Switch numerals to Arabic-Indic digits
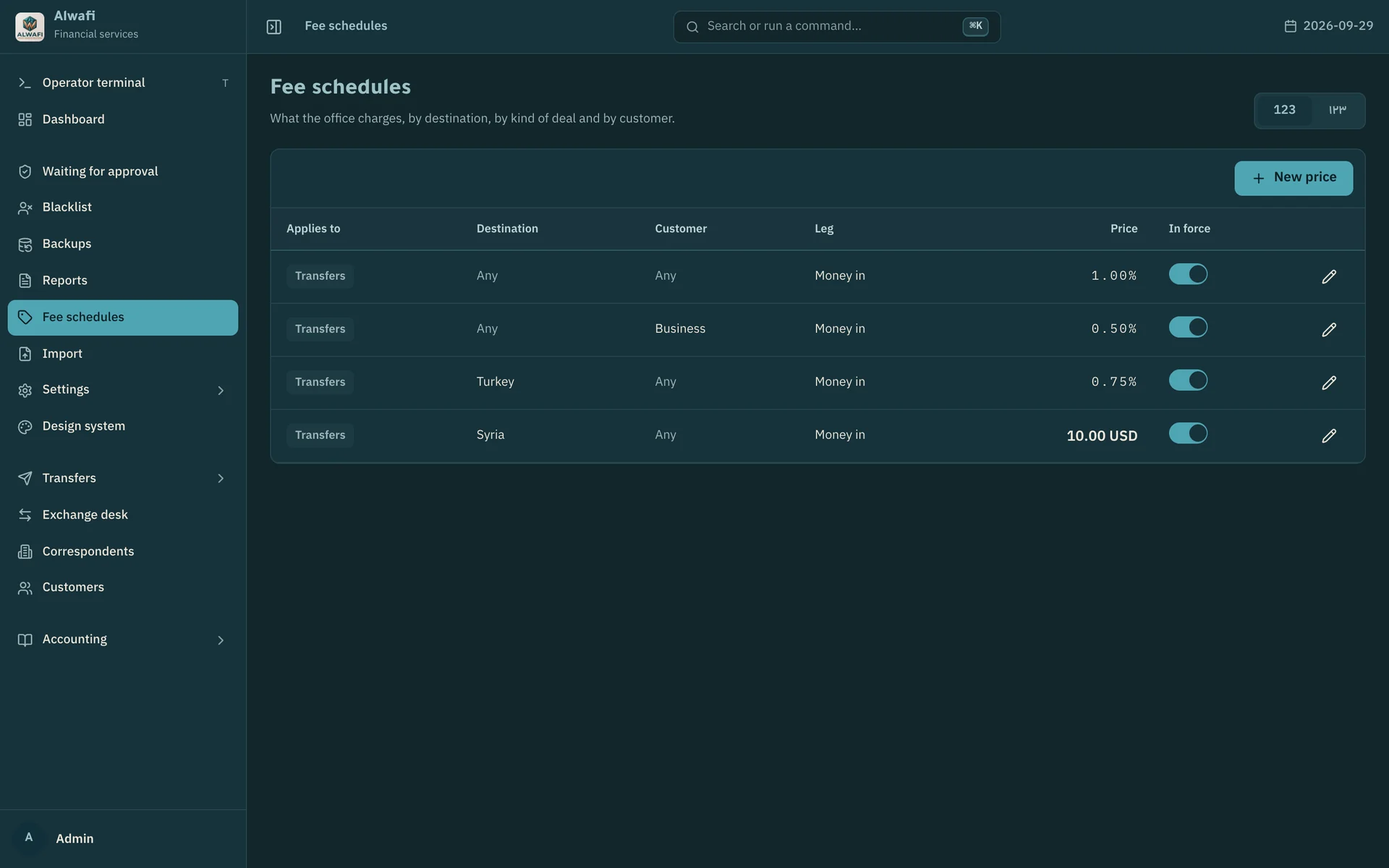1389x868 pixels. tap(1337, 110)
